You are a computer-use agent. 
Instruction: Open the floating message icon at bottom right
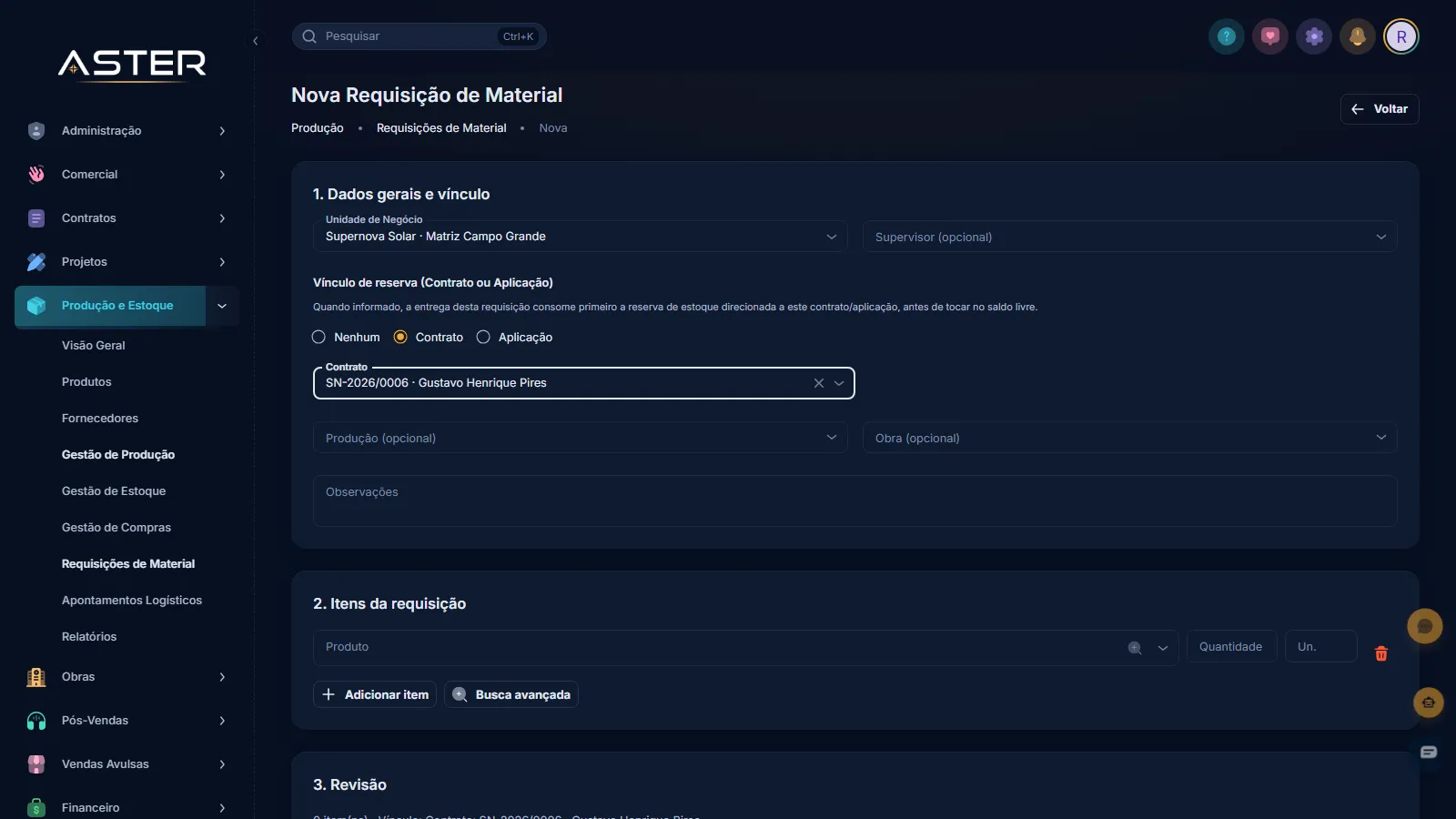[x=1429, y=752]
